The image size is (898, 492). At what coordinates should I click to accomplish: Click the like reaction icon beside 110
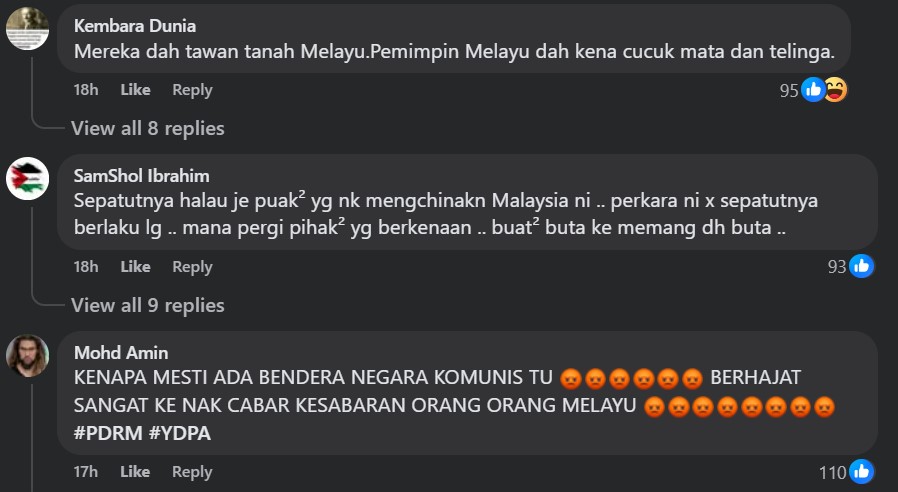(861, 471)
